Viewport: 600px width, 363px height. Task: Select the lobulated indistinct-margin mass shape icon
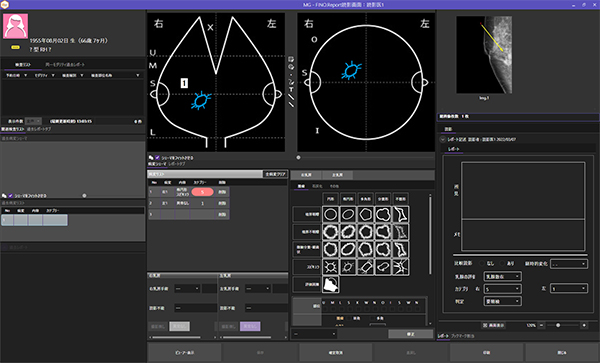pos(383,232)
